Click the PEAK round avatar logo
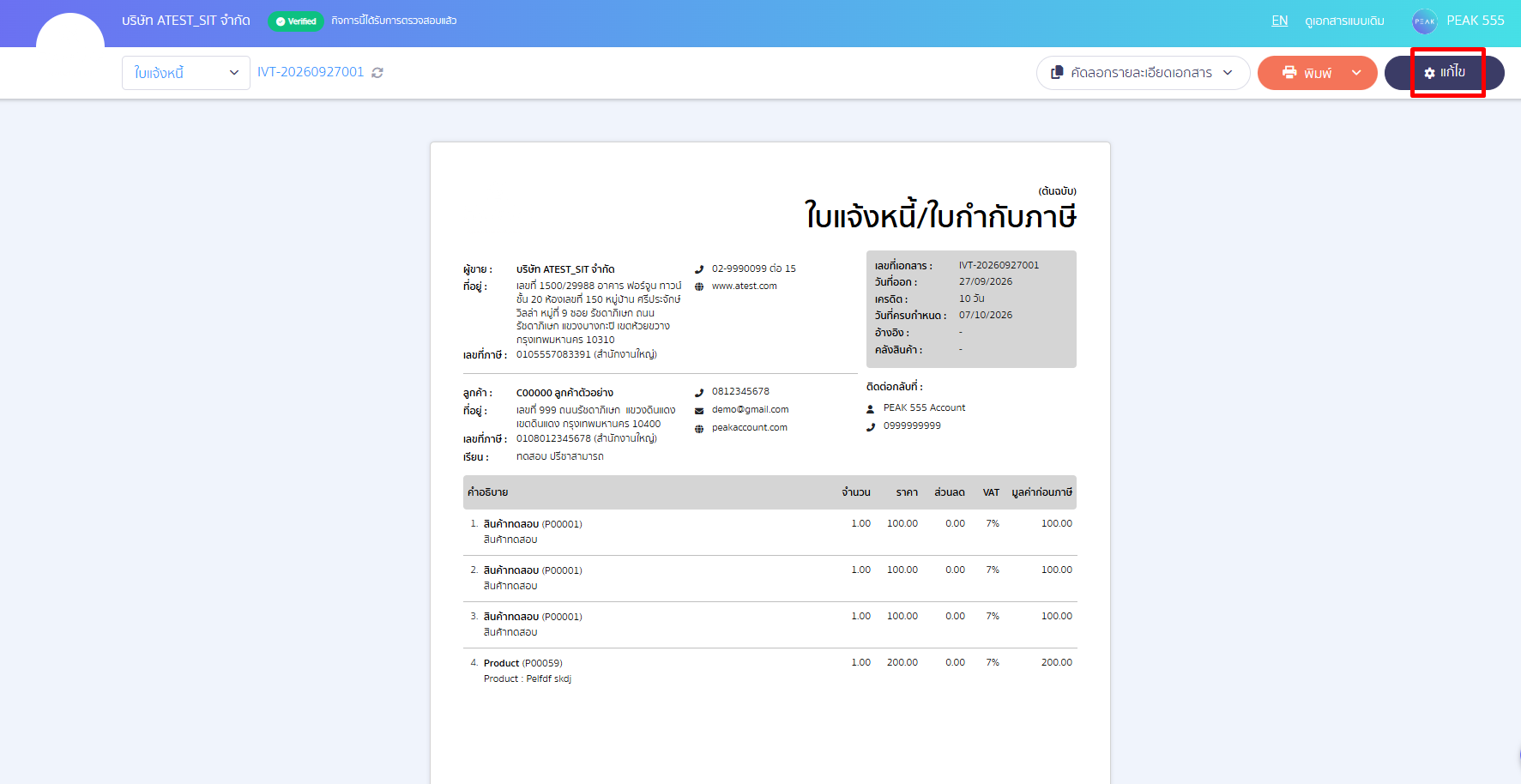 point(1424,21)
